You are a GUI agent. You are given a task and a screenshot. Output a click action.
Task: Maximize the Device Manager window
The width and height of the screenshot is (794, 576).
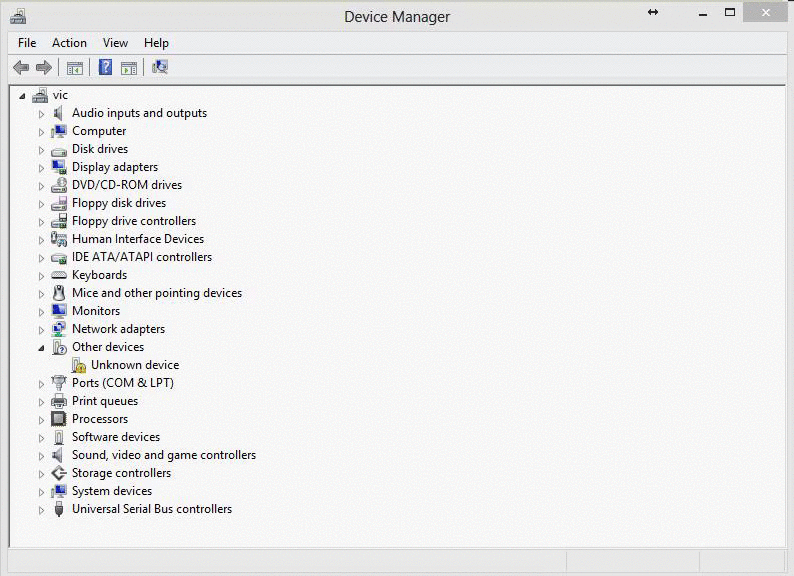(730, 12)
